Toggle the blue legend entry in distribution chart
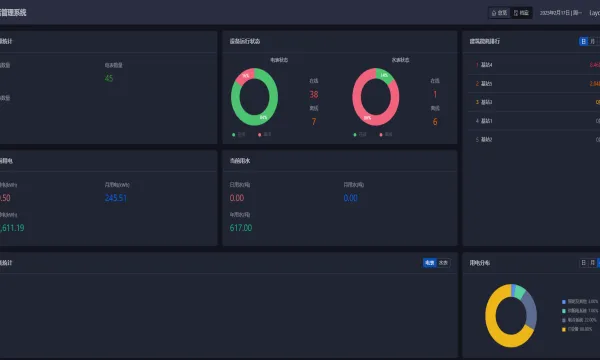Screen dimensions: 600x360 580,302
